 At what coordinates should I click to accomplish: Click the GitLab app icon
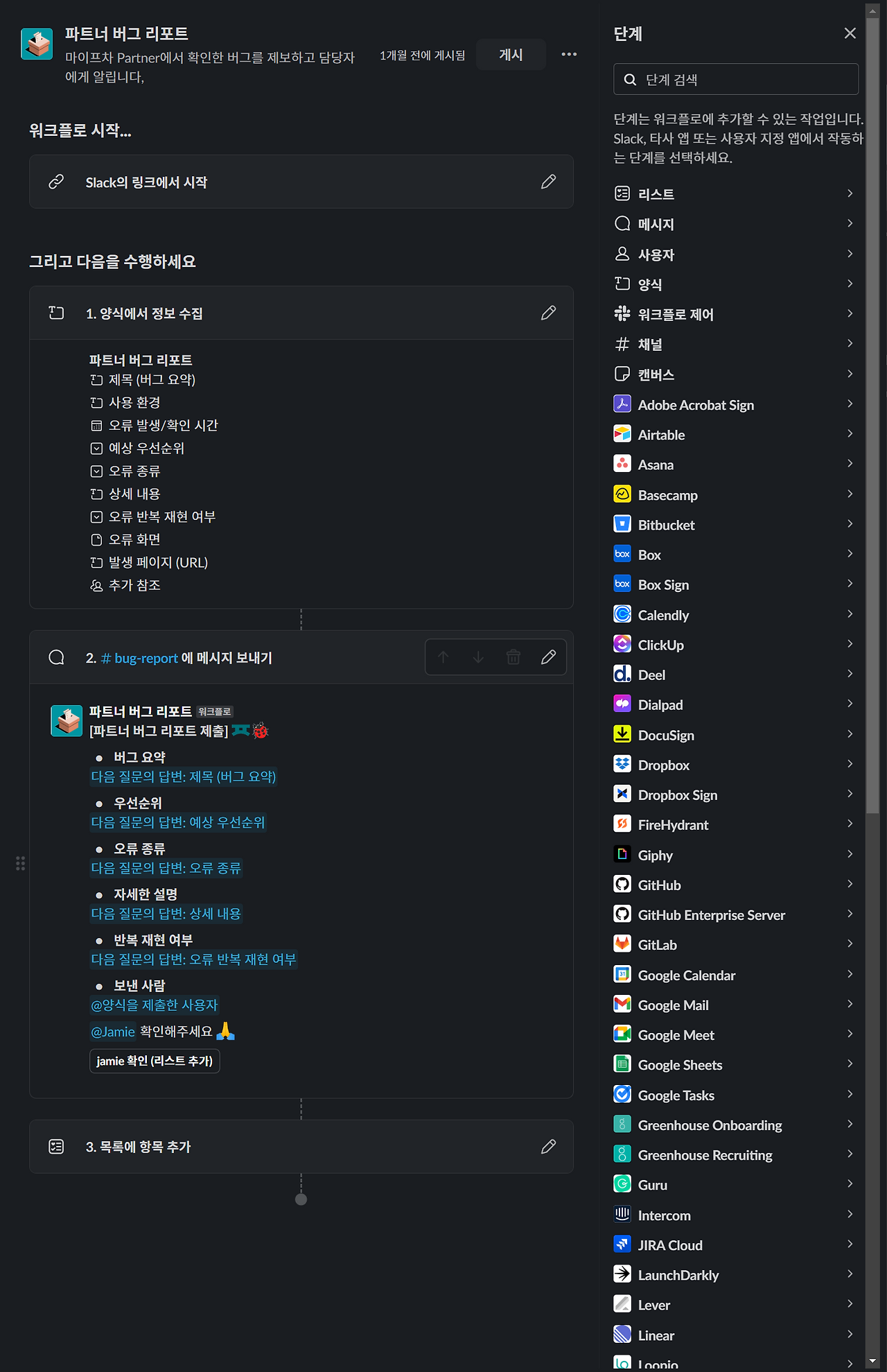[622, 944]
